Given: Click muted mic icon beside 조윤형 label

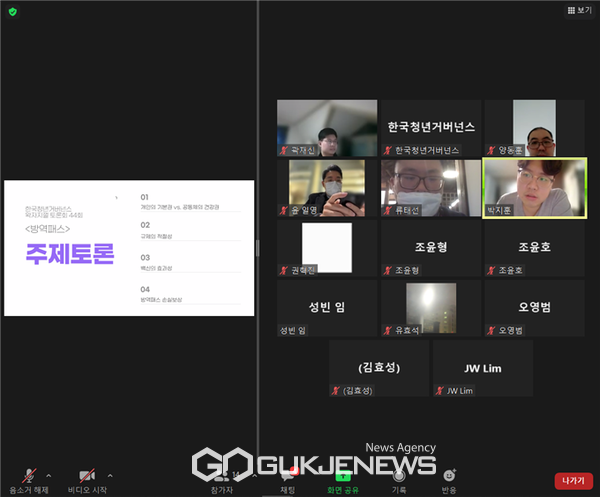Looking at the screenshot, I should [388, 270].
